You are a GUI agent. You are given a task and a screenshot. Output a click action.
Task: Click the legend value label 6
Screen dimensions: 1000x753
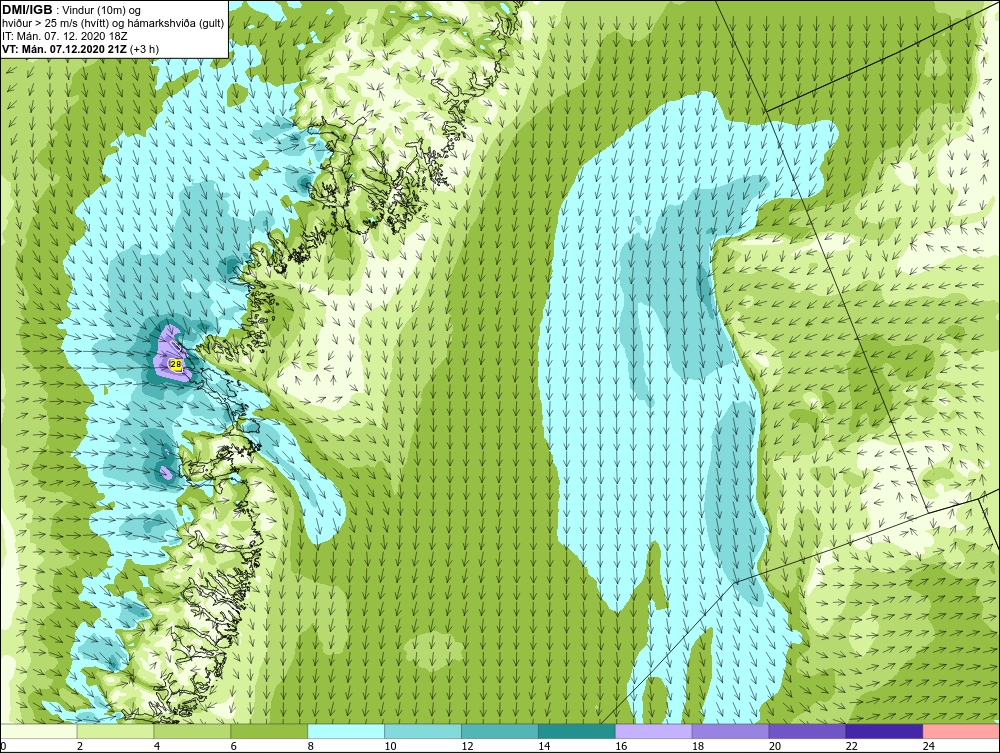233,746
